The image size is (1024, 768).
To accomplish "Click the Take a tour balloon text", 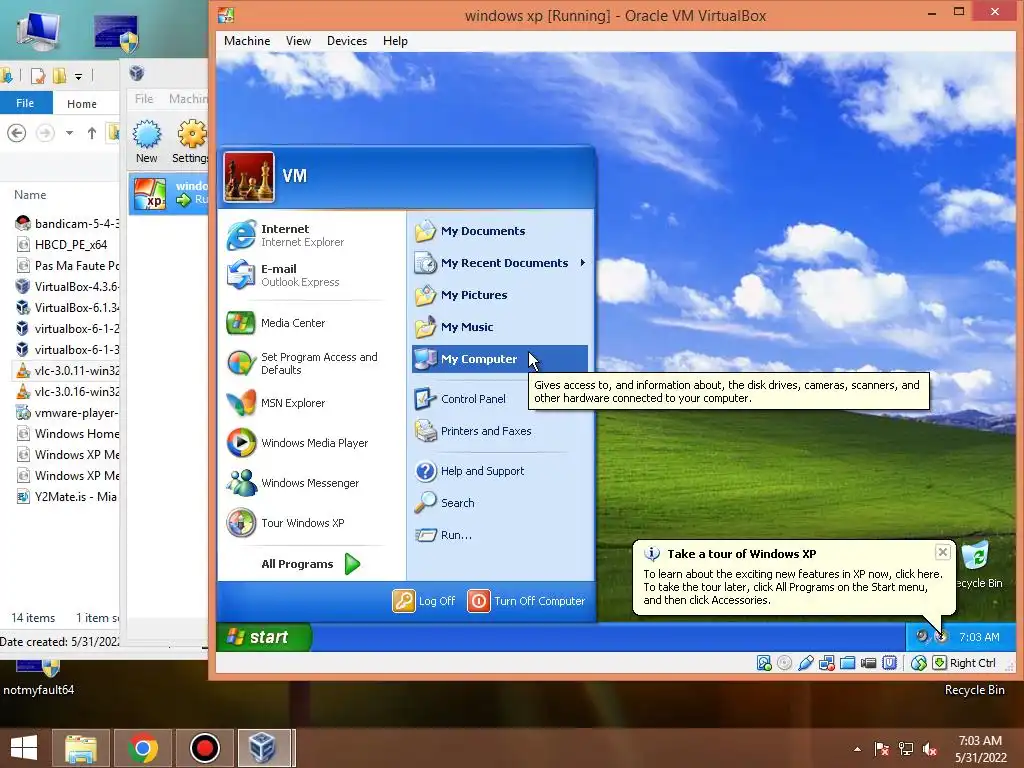I will coord(793,586).
